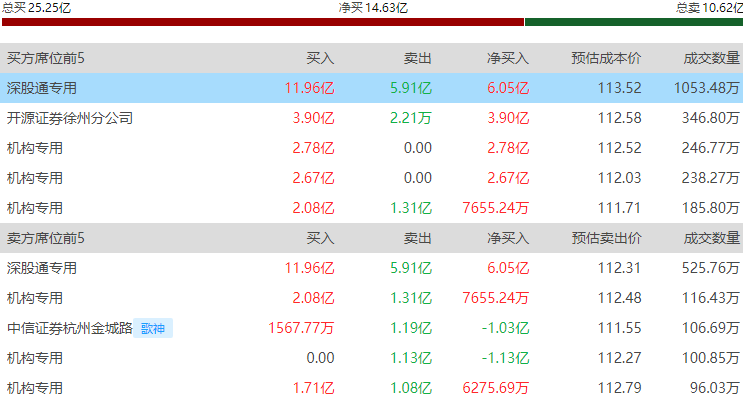
Task: Select estimated sell price 111.55
Action: tap(619, 328)
